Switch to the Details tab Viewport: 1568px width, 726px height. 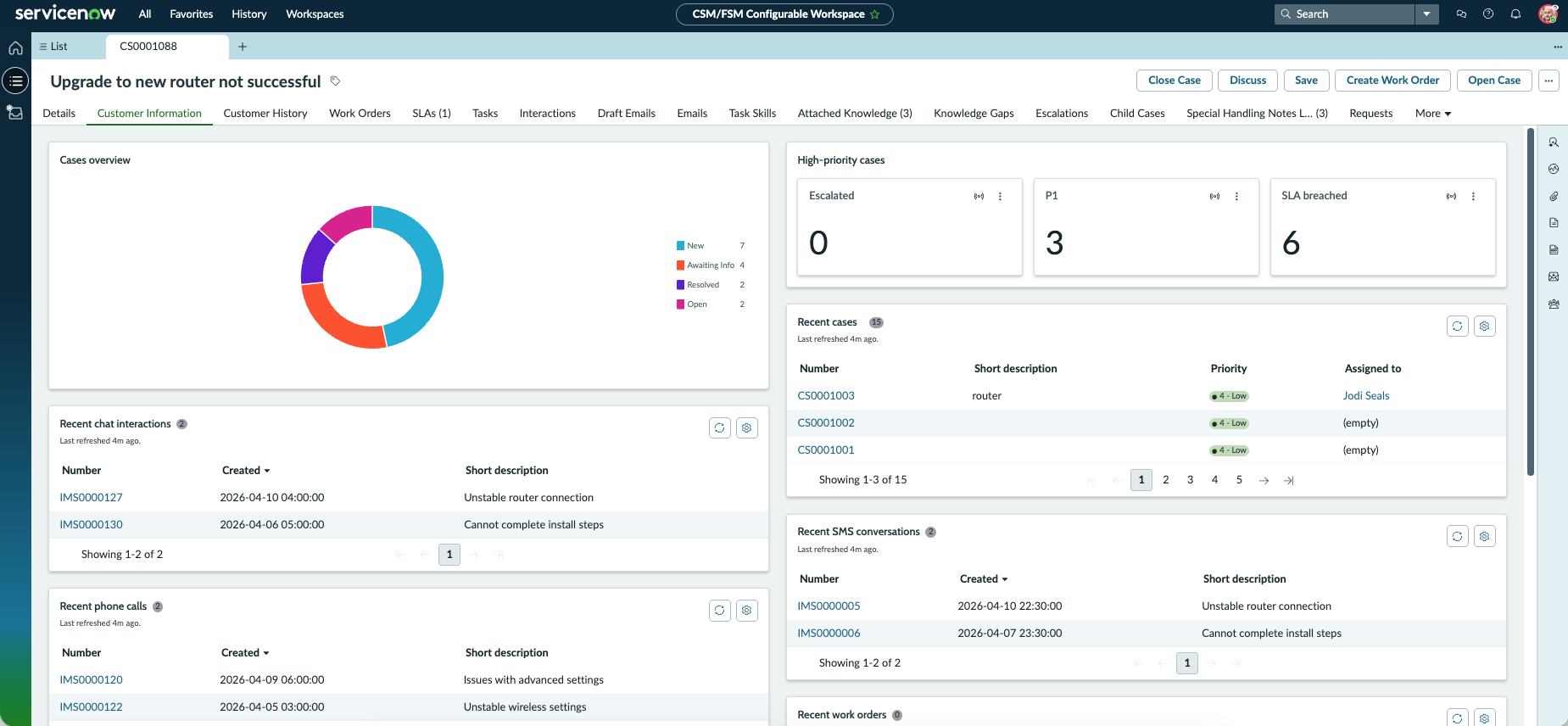(x=59, y=114)
